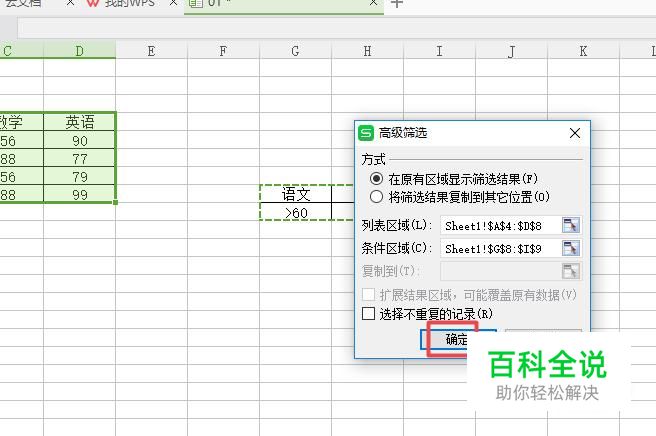Select column K header
This screenshot has height=436, width=656.
(x=583, y=51)
